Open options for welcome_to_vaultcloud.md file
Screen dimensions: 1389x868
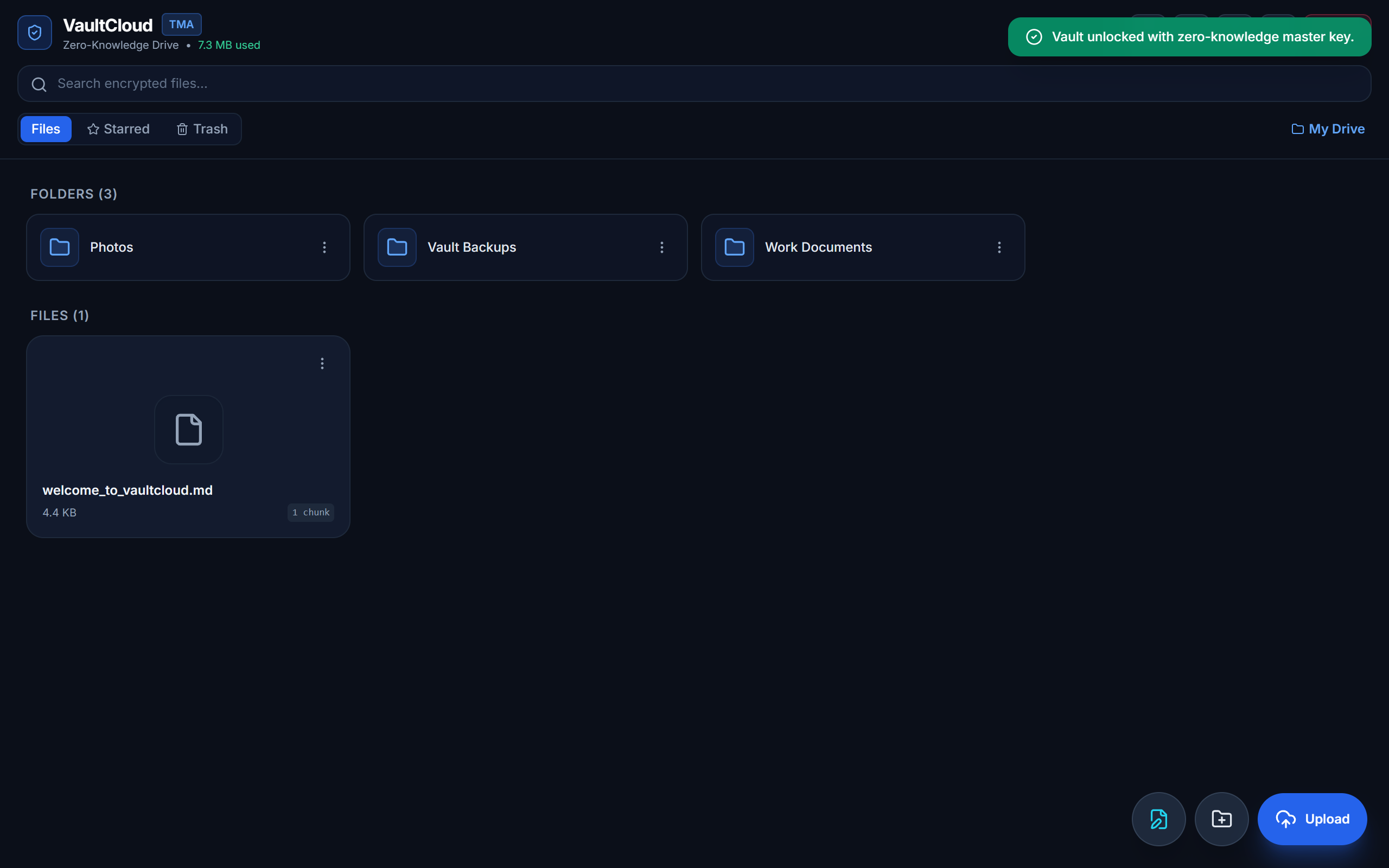322,363
